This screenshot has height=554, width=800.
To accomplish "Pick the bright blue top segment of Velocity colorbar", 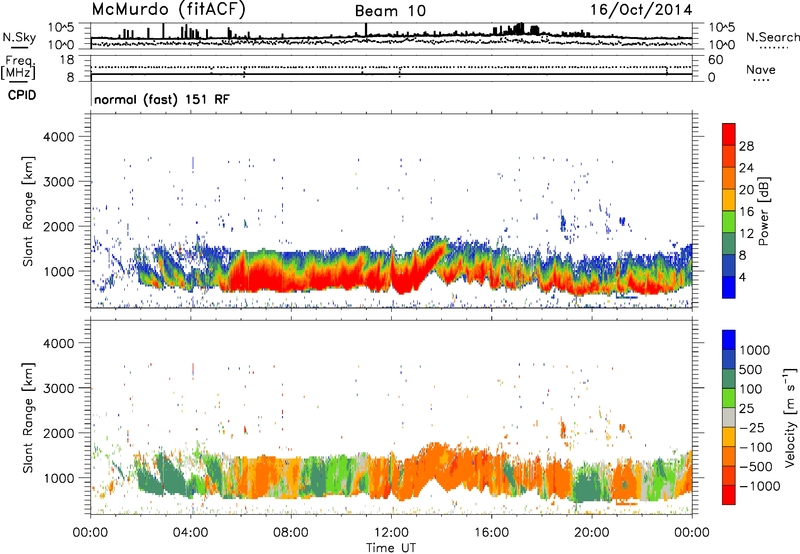I will 729,340.
